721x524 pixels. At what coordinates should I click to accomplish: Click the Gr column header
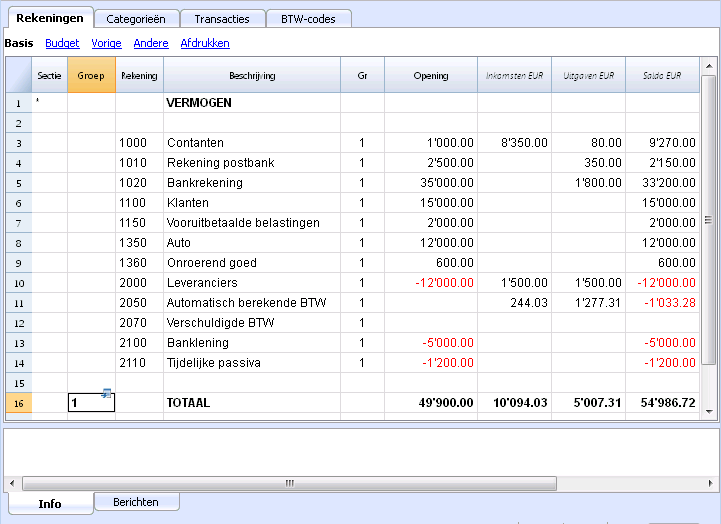coord(362,75)
